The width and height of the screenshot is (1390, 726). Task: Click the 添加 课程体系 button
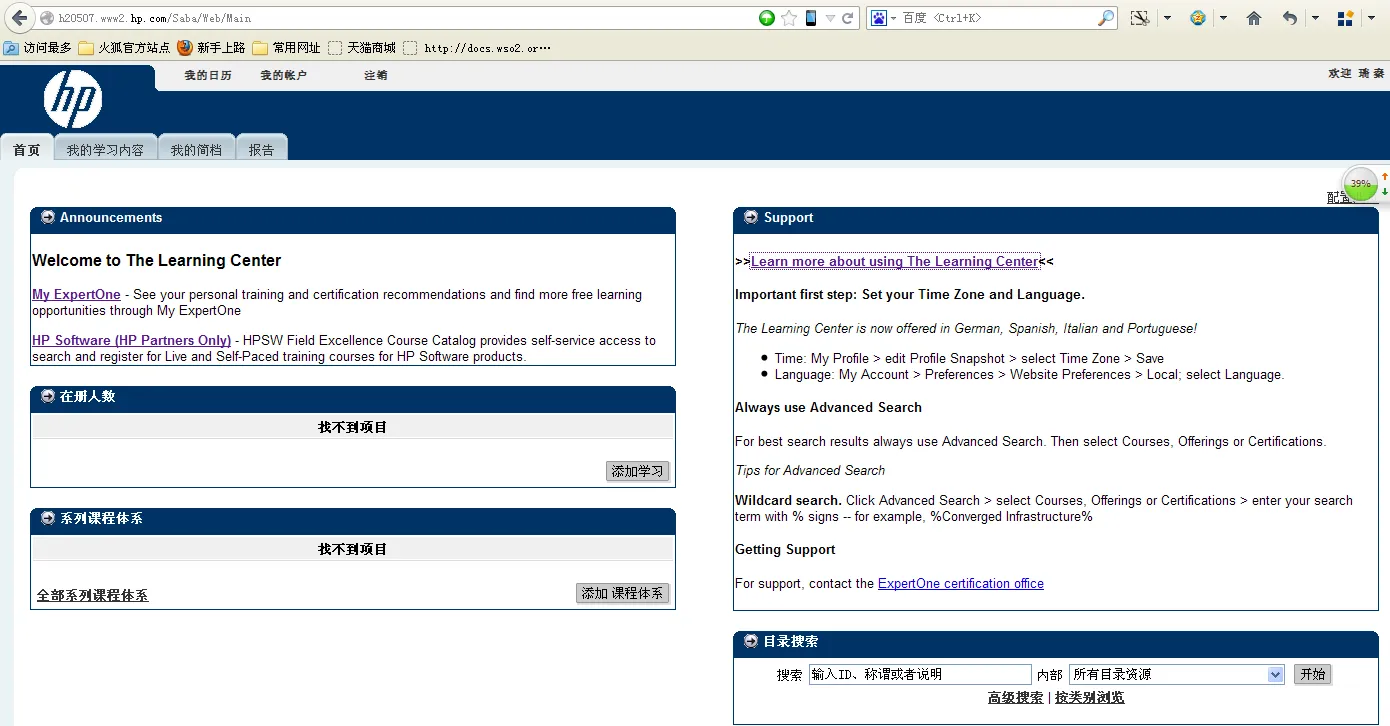(x=622, y=593)
